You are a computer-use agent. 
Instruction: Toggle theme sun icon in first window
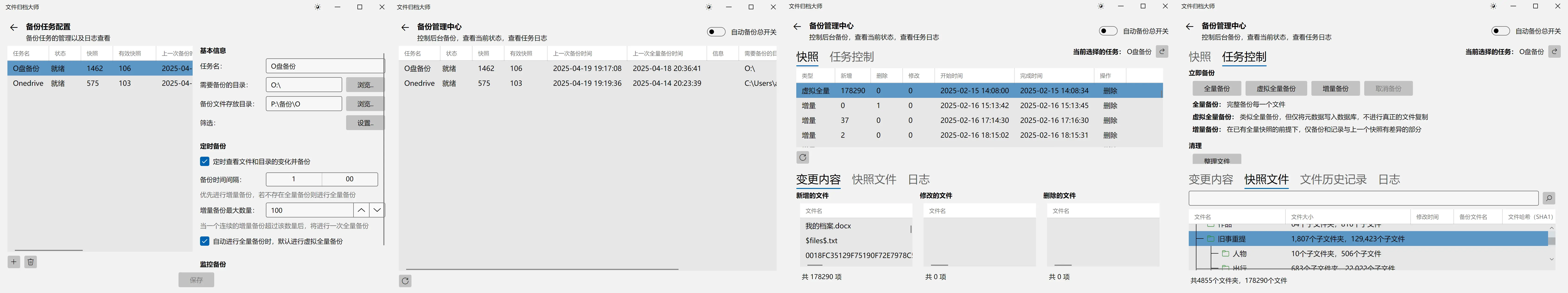pos(318,7)
